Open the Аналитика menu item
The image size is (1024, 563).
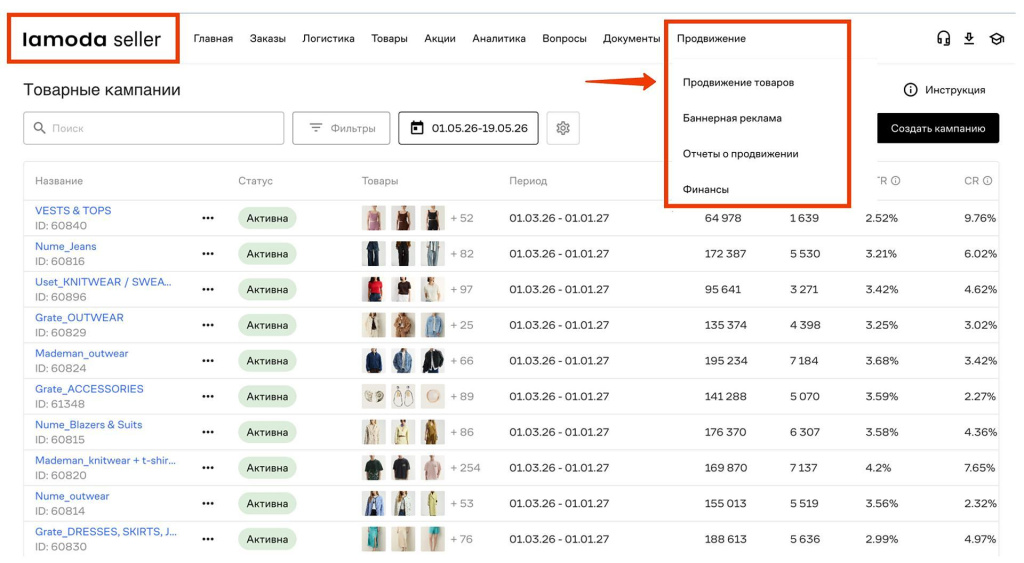(x=499, y=39)
